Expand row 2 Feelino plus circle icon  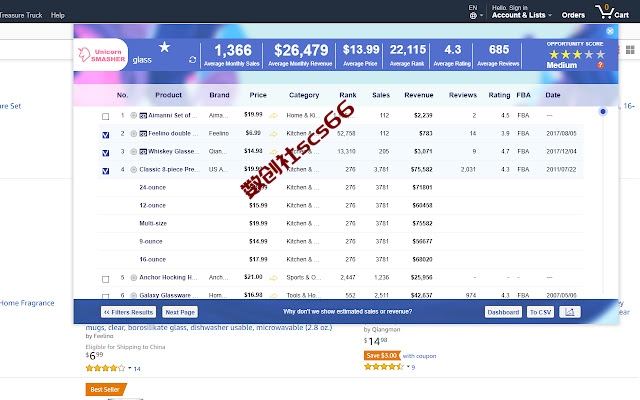click(133, 133)
